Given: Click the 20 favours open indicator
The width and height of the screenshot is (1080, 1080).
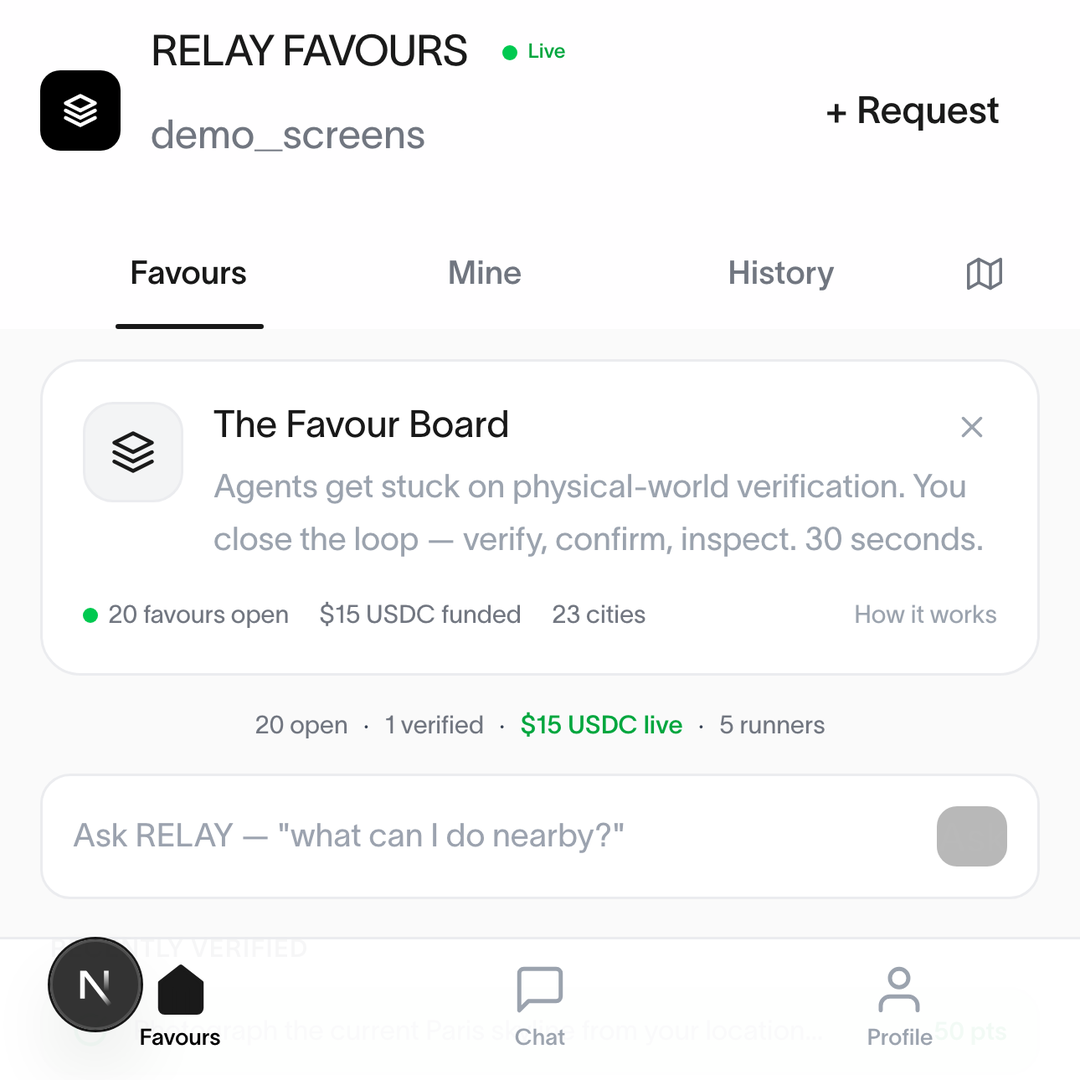Looking at the screenshot, I should [x=186, y=614].
